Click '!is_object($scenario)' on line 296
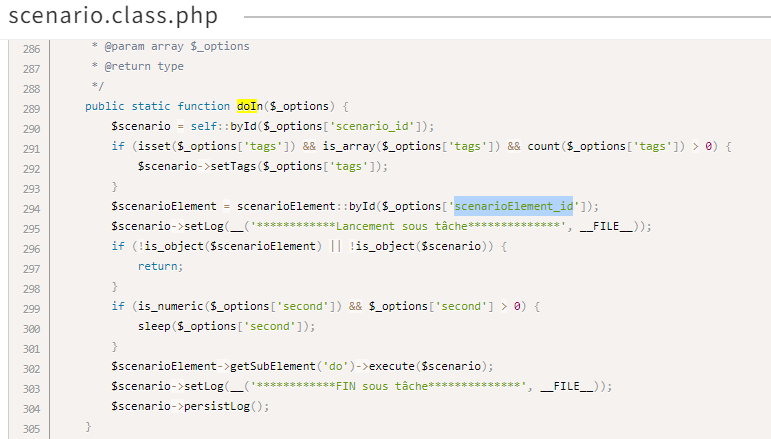The width and height of the screenshot is (771, 439). 417,246
